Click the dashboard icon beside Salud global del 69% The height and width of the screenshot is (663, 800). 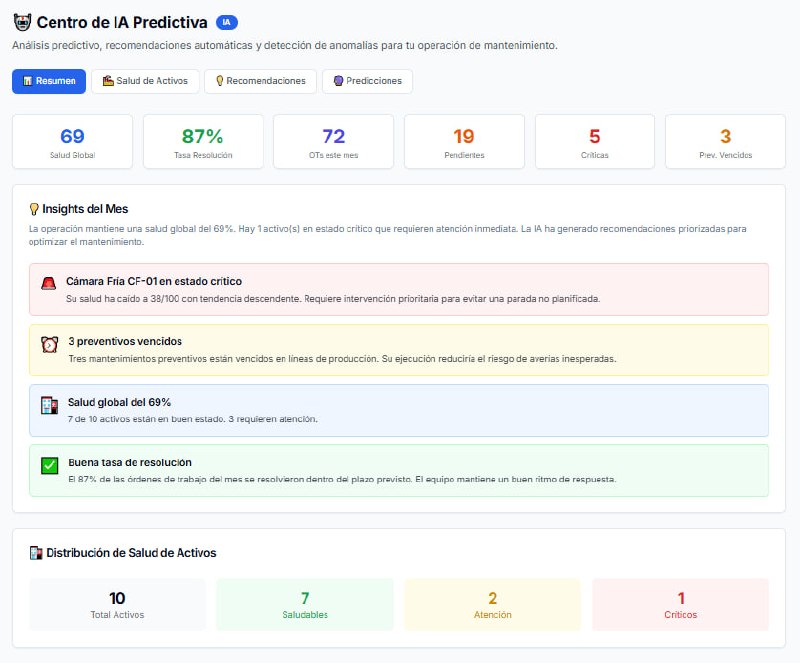pos(49,405)
